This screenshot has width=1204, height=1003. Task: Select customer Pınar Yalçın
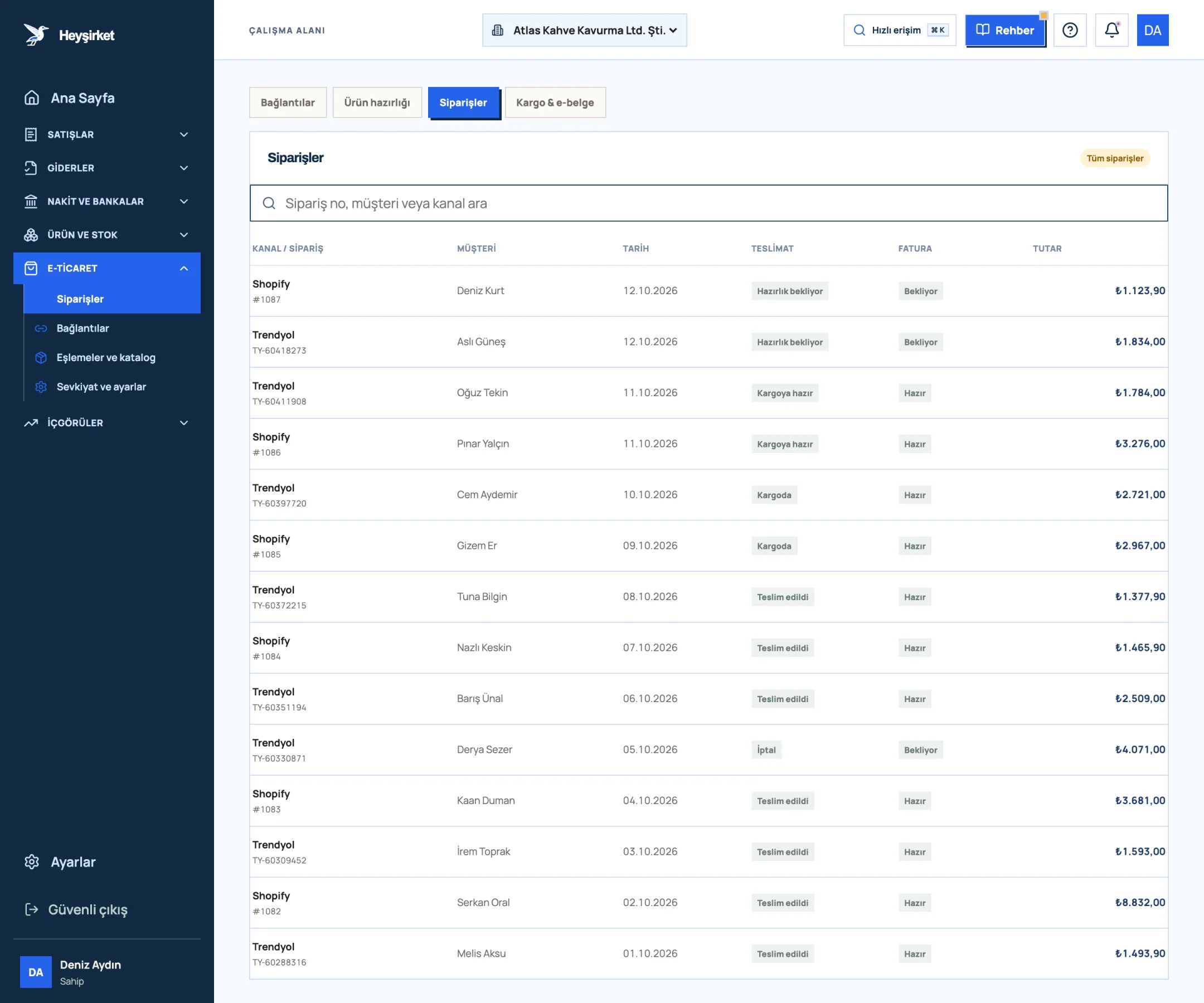coord(483,444)
